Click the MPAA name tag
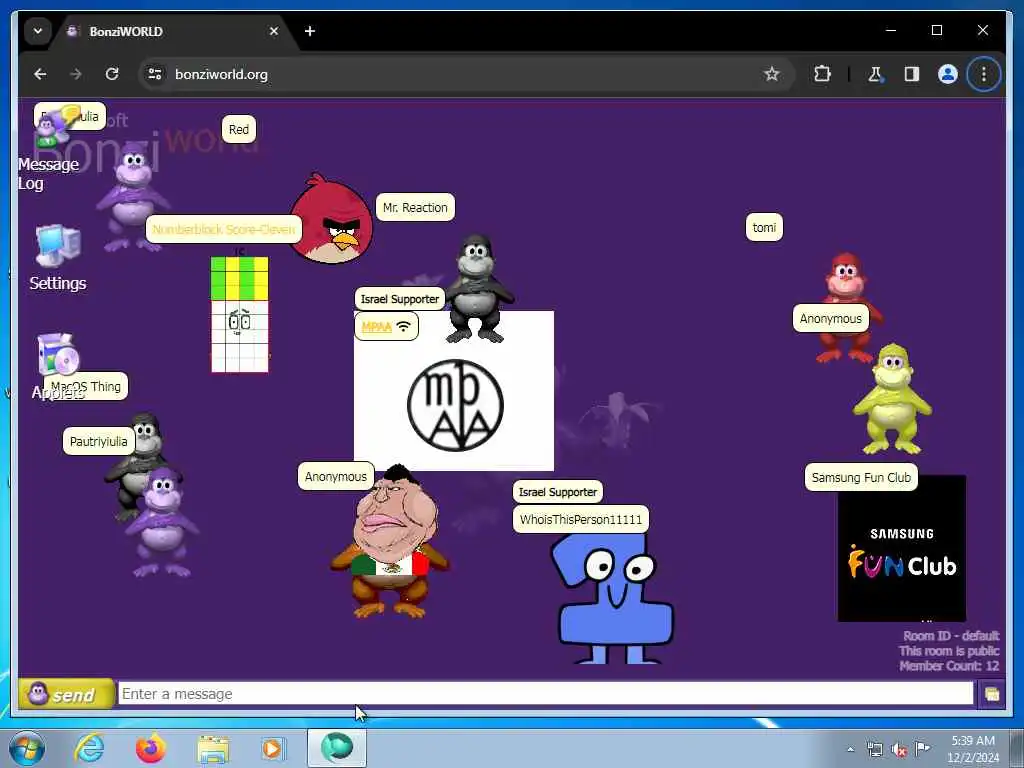This screenshot has height=768, width=1024. click(x=386, y=327)
